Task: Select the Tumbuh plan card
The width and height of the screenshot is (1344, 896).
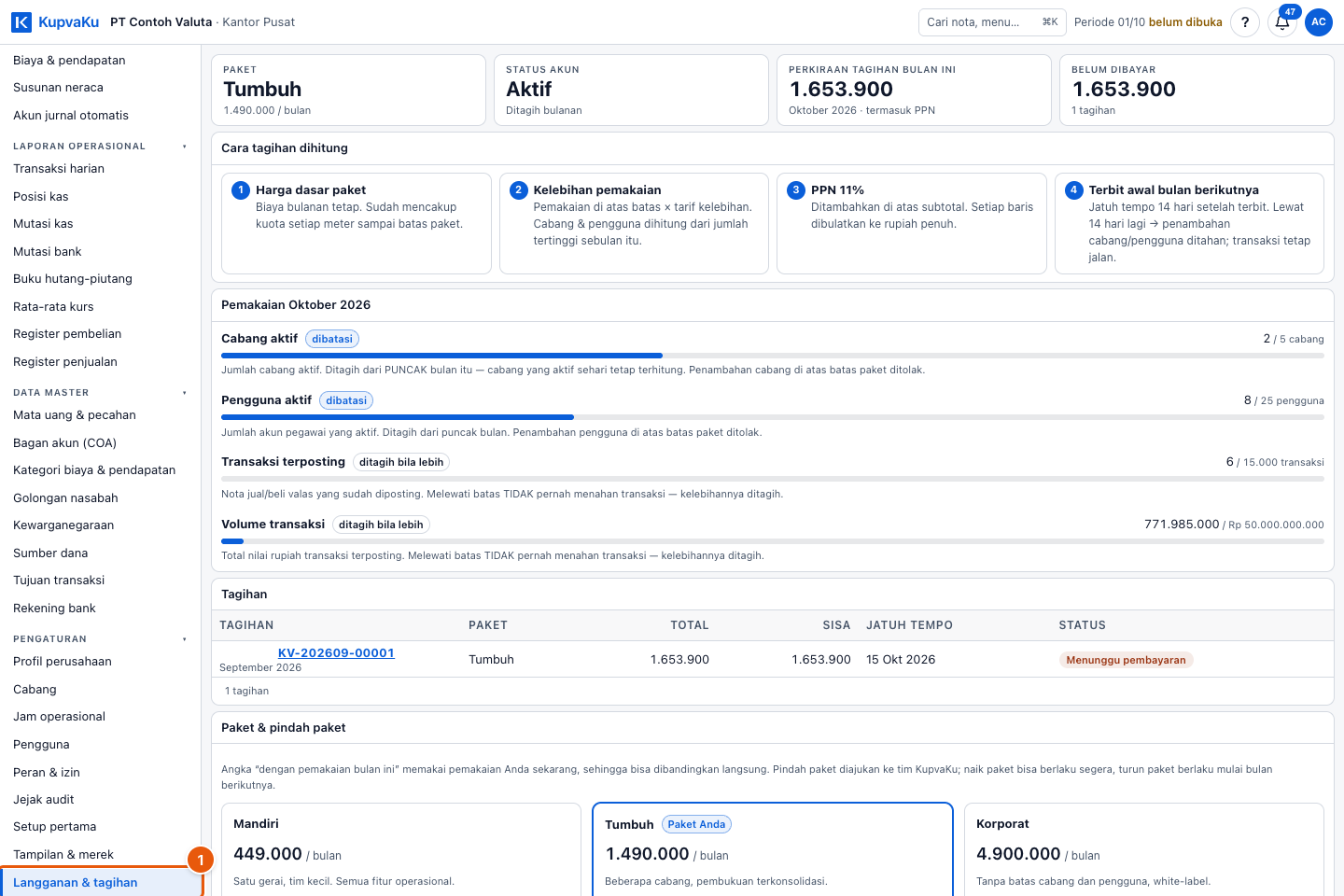Action: click(x=773, y=849)
